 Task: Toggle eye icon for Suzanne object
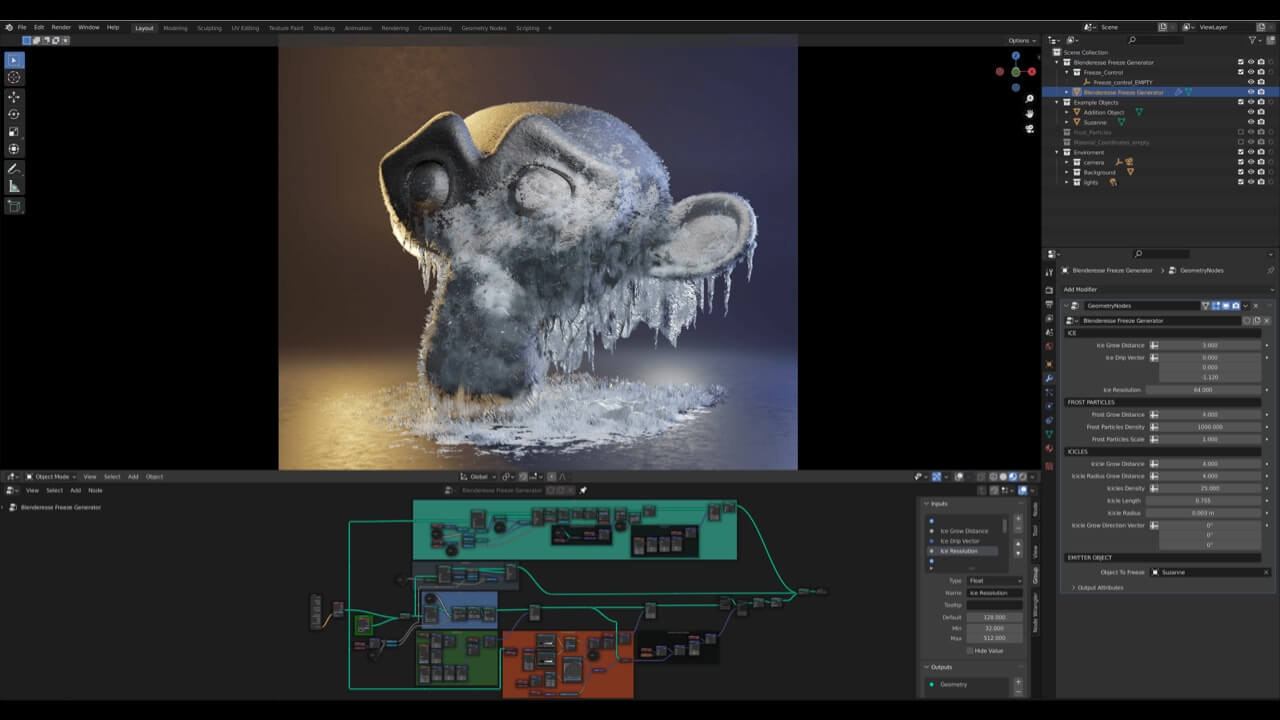pos(1250,122)
